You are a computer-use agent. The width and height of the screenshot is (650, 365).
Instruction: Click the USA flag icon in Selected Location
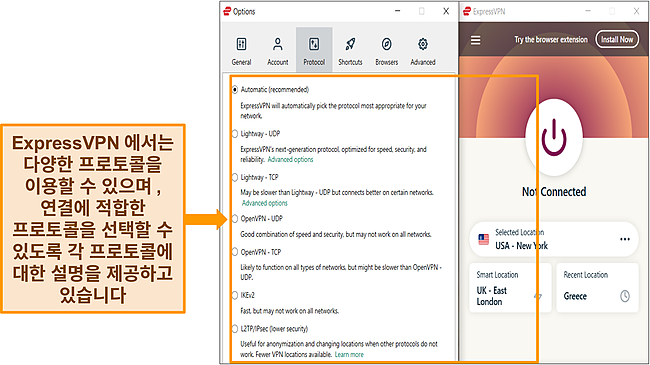483,239
